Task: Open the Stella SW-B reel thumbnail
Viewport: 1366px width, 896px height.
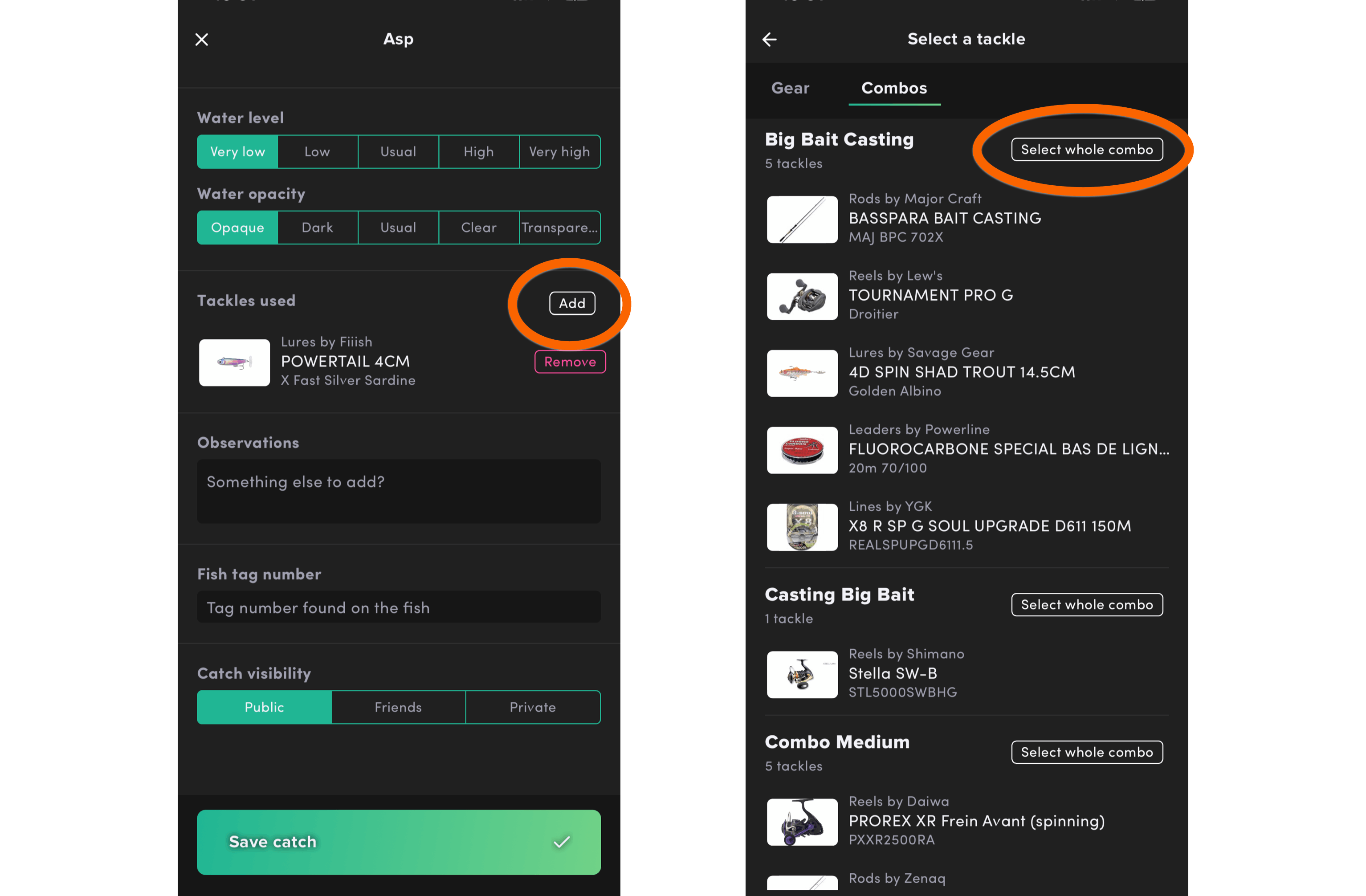Action: tap(802, 674)
